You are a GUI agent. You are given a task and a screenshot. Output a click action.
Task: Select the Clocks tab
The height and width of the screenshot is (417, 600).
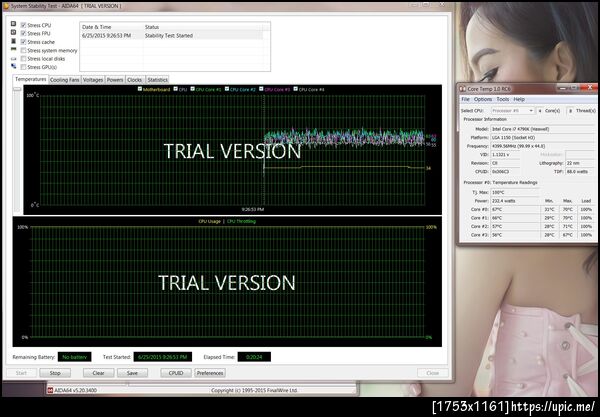coord(134,80)
